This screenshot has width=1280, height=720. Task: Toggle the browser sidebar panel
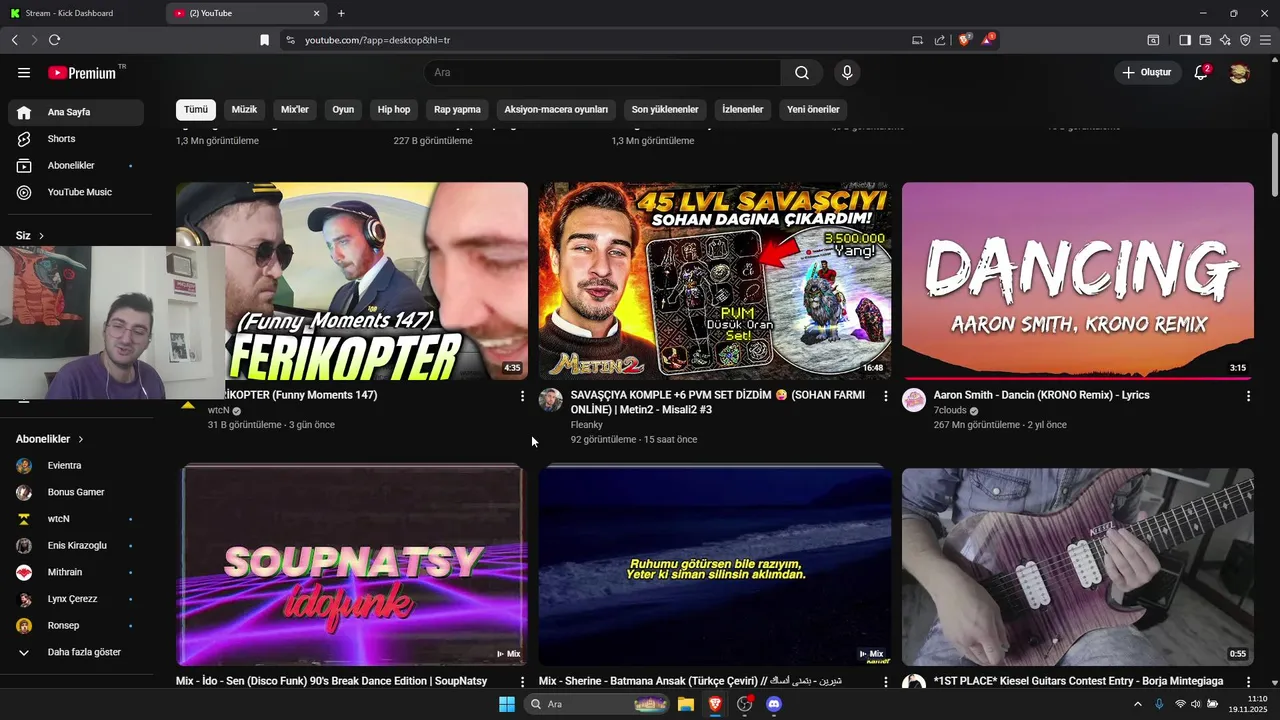tap(1185, 40)
